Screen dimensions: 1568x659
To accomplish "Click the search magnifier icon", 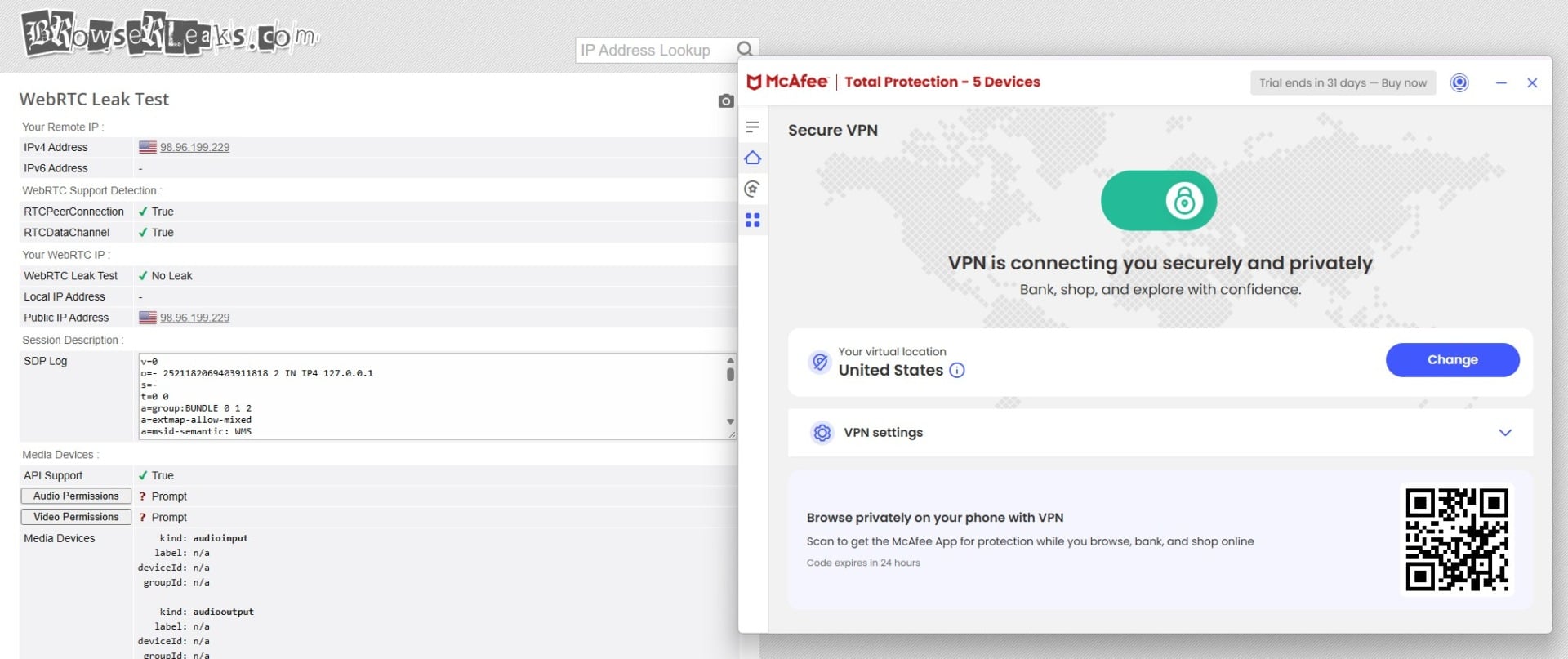I will pos(745,49).
